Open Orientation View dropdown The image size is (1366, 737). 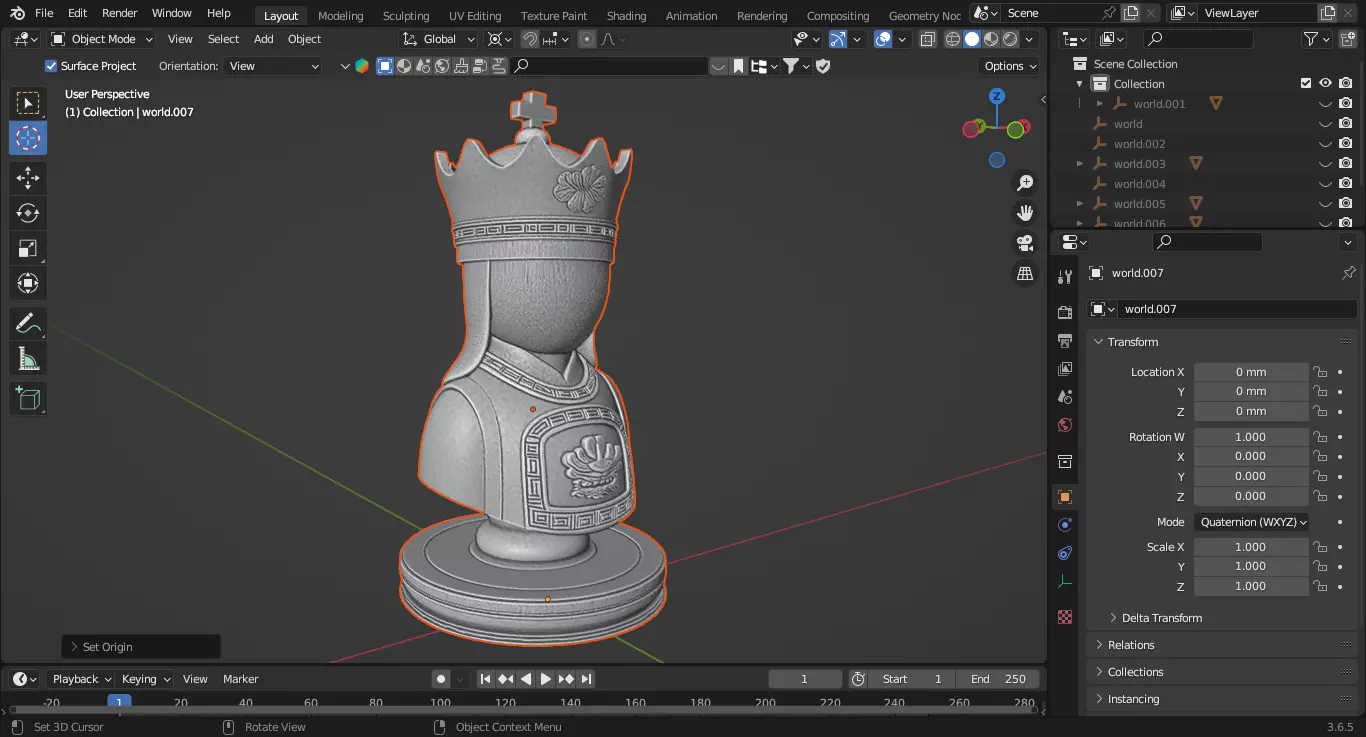click(273, 66)
